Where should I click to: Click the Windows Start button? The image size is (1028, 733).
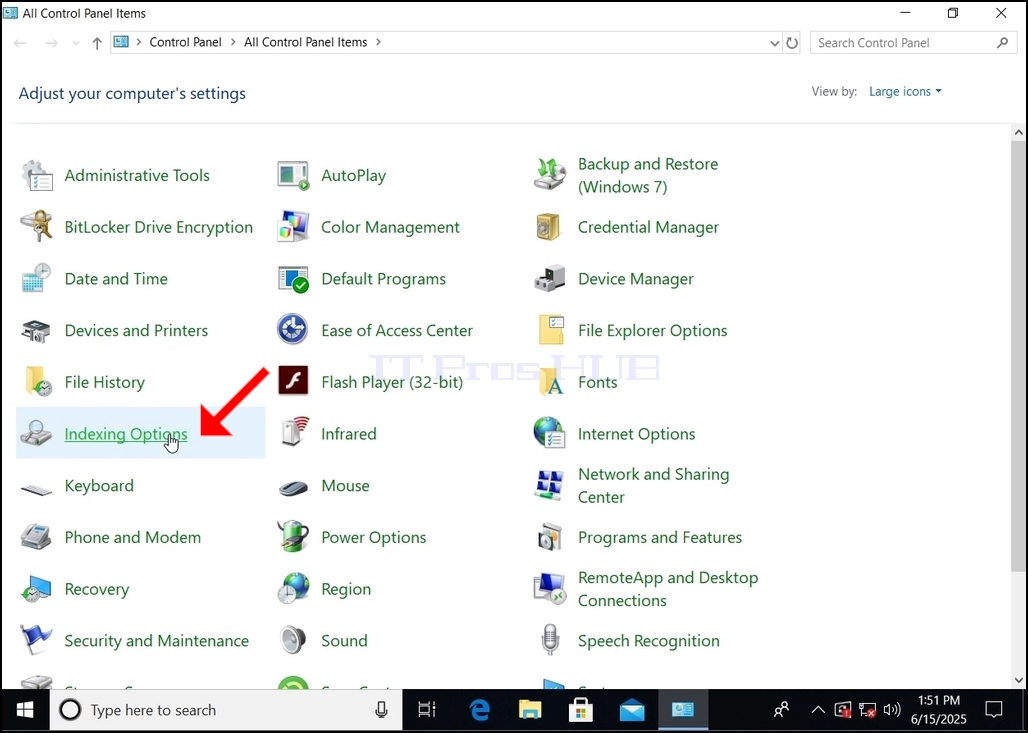coord(25,710)
